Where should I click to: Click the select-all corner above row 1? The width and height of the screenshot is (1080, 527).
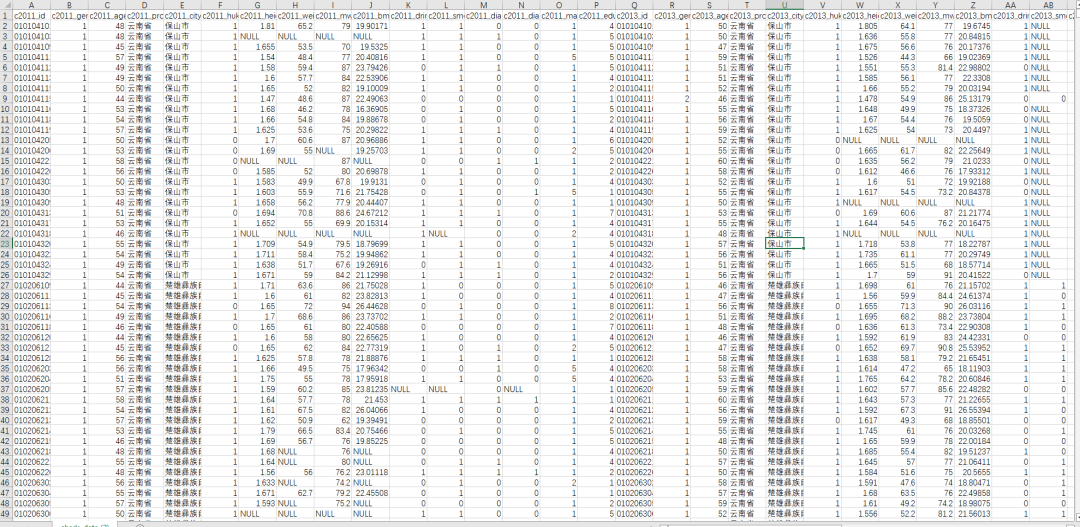(x=6, y=4)
